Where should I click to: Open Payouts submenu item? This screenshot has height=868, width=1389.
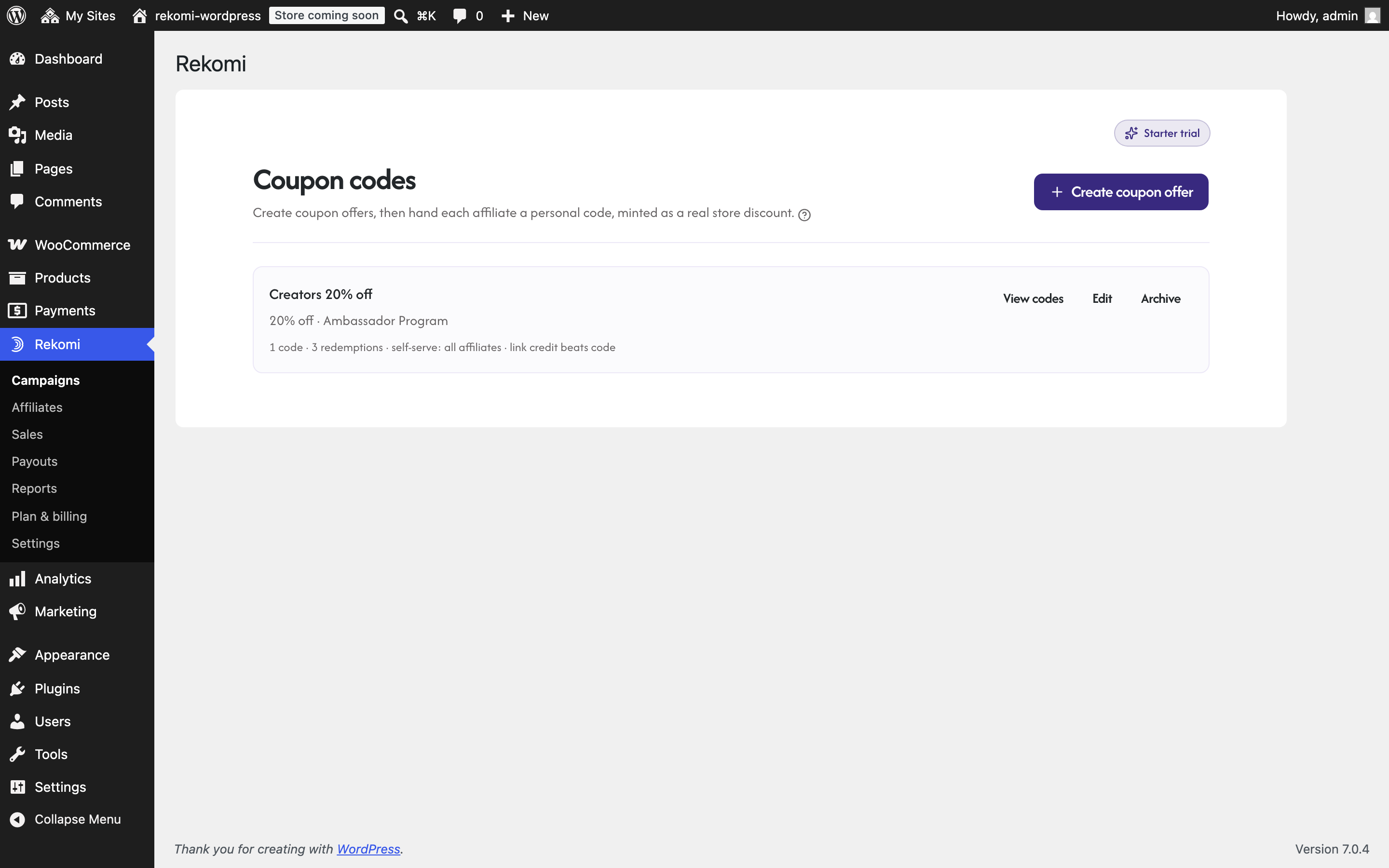(34, 461)
